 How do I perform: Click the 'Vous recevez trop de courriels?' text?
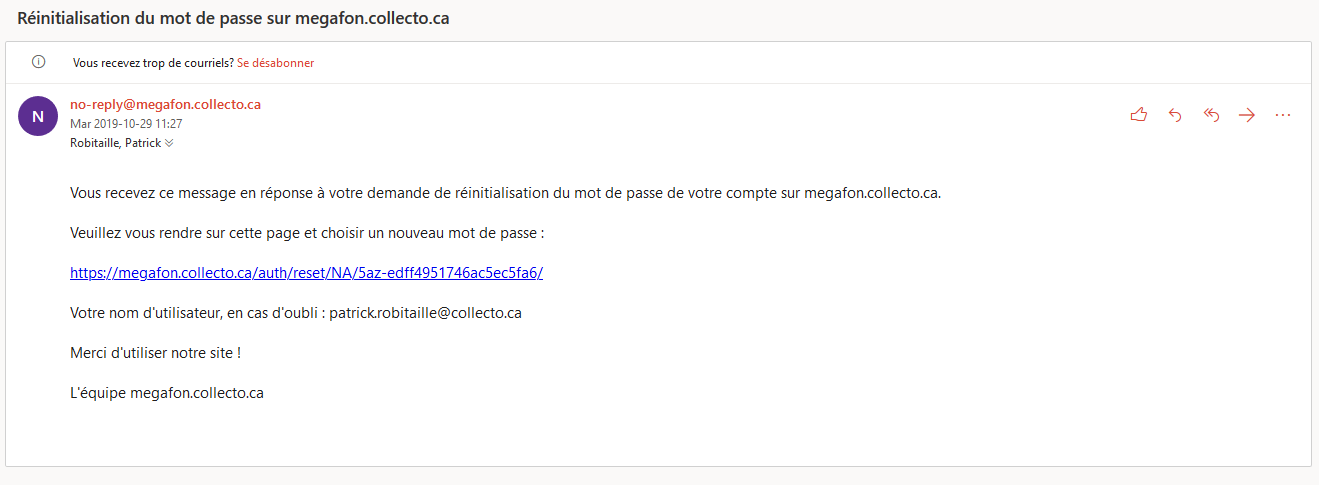coord(153,62)
